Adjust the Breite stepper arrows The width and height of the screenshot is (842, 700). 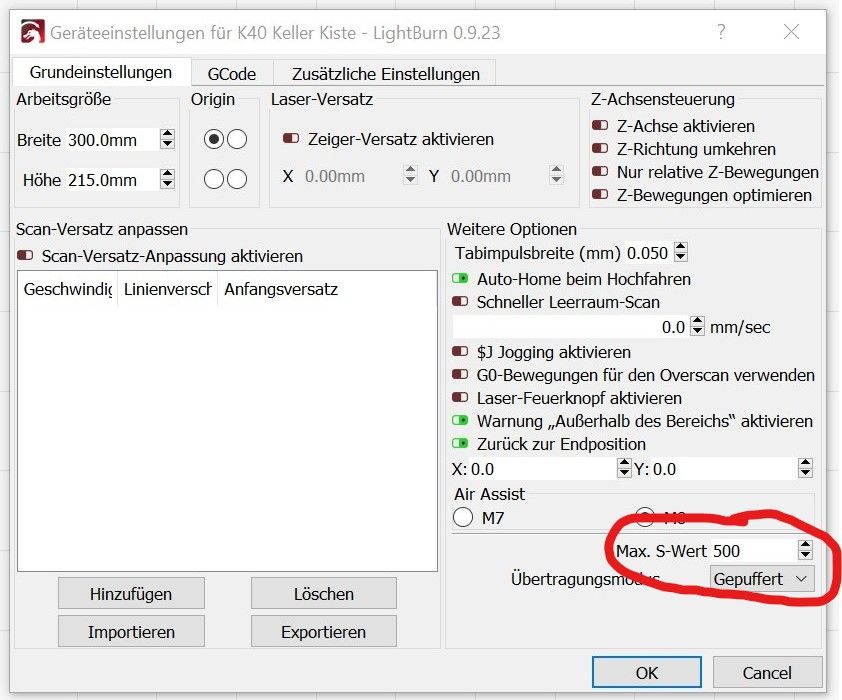[x=168, y=139]
